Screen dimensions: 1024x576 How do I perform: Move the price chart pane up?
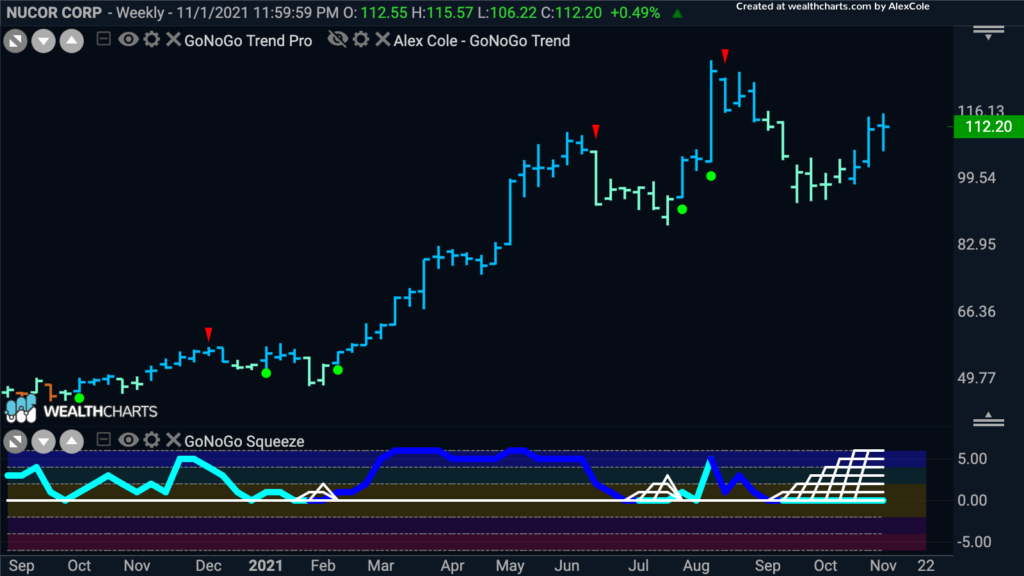[72, 41]
